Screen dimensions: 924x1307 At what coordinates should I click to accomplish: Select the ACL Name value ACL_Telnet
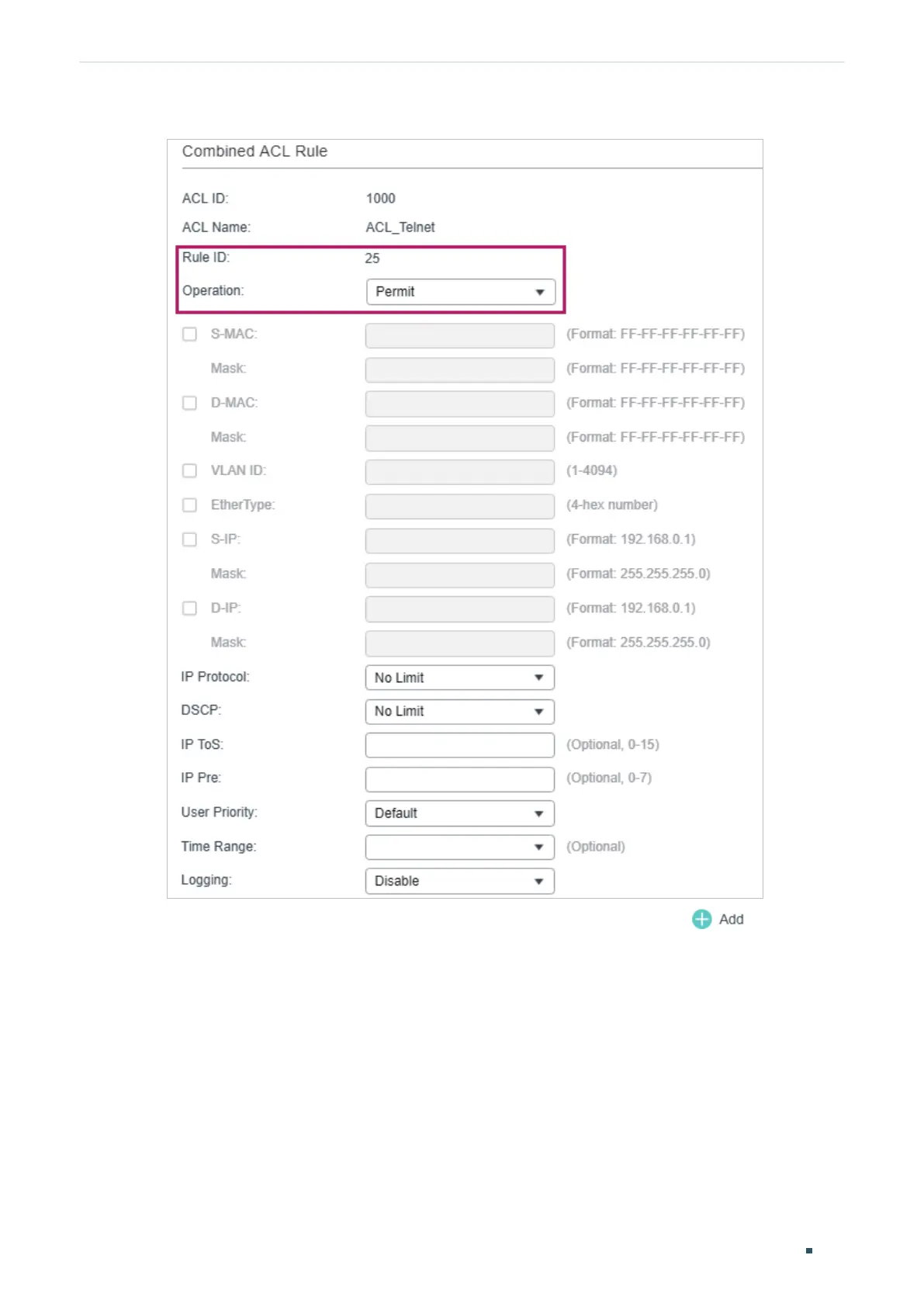tap(400, 227)
